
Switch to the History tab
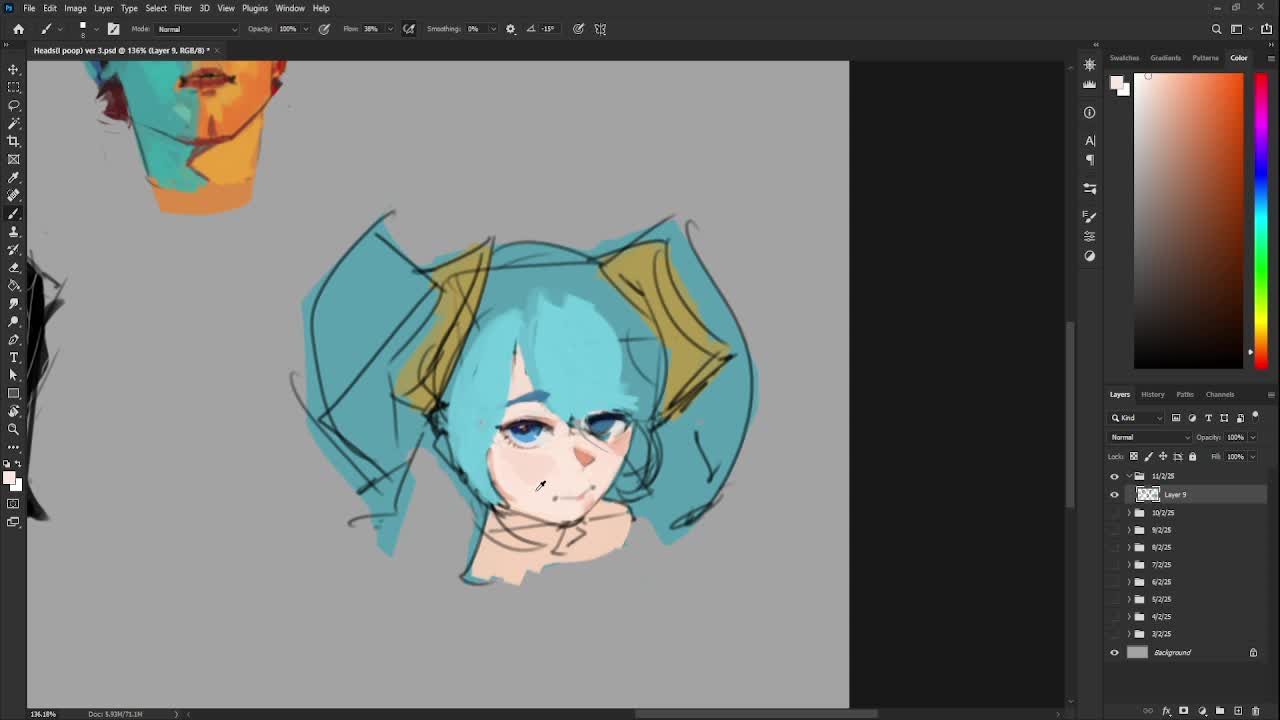pyautogui.click(x=1152, y=394)
